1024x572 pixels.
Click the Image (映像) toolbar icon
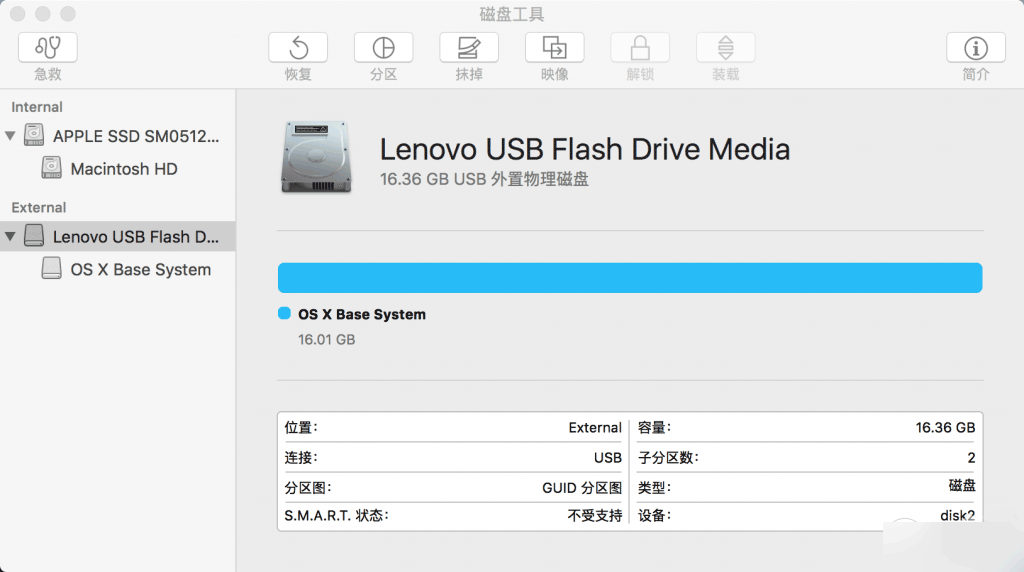click(554, 47)
